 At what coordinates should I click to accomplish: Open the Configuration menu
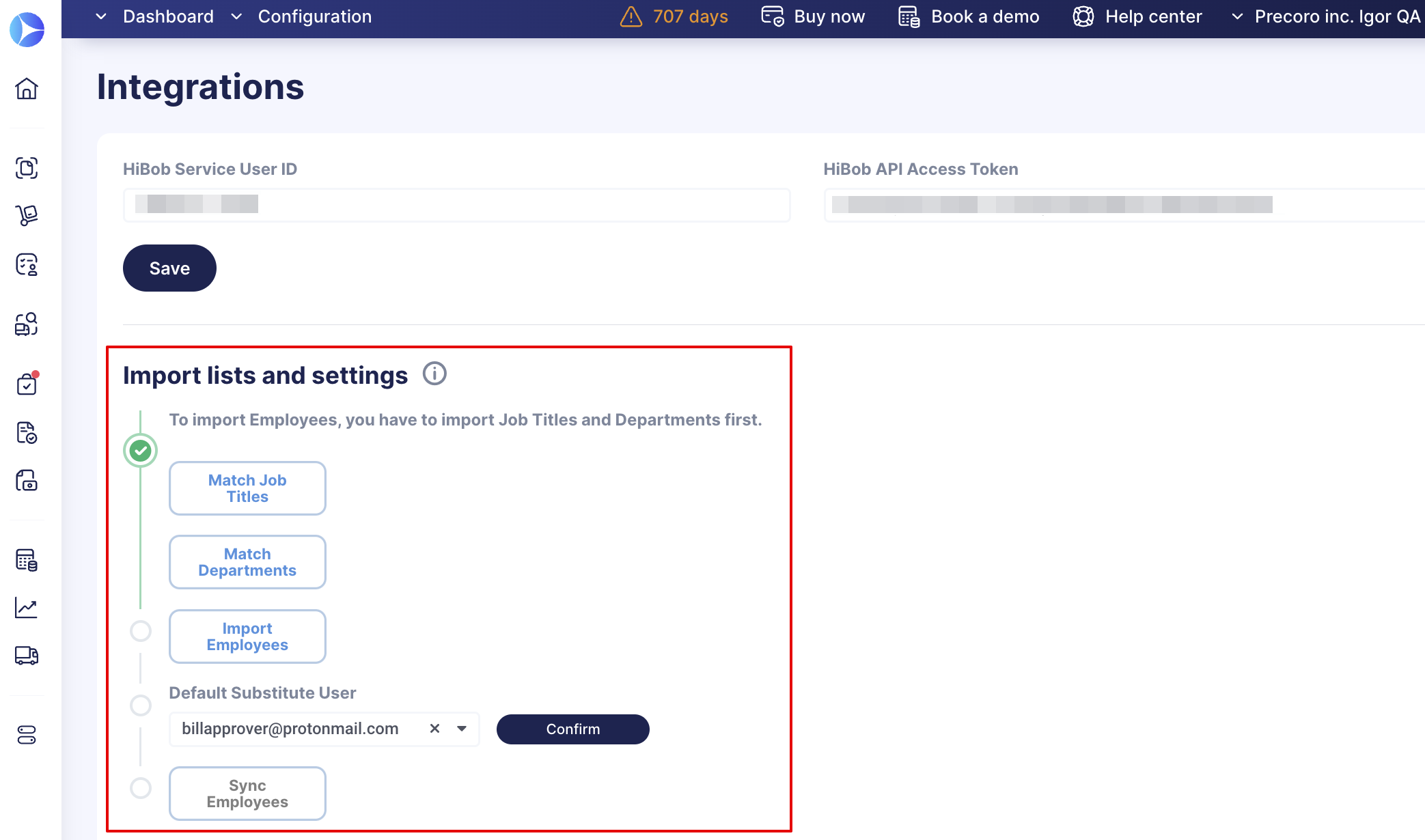pos(314,16)
